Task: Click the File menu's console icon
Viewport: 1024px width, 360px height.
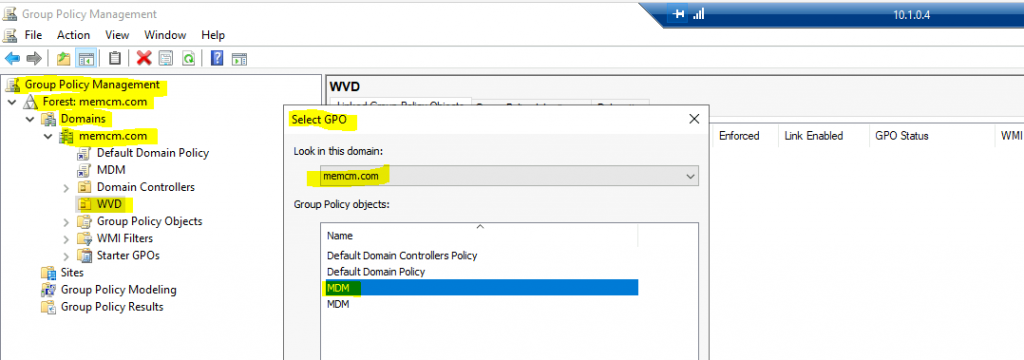Action: coord(10,35)
